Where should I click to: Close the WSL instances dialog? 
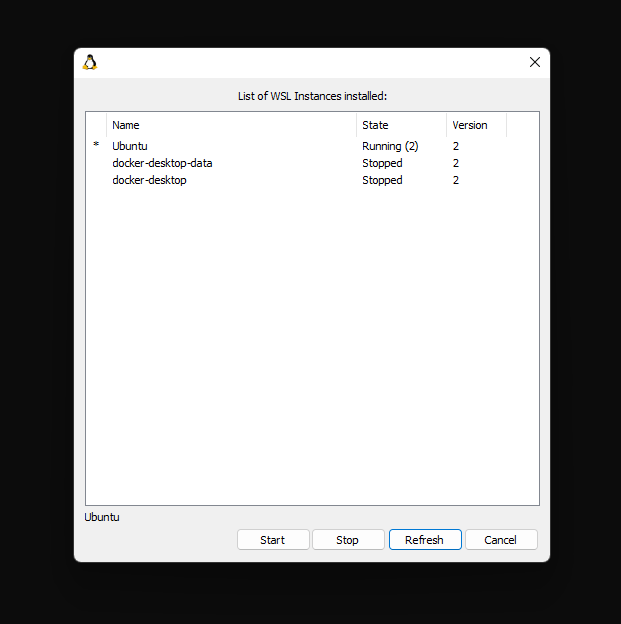[535, 62]
